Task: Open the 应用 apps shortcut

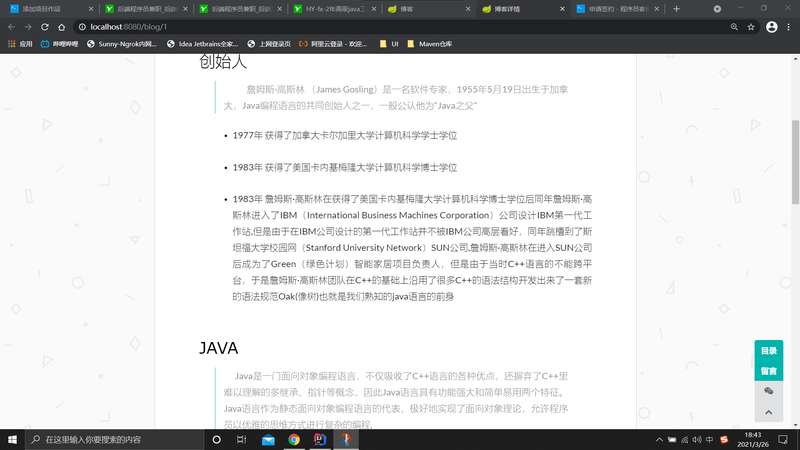Action: (x=20, y=44)
